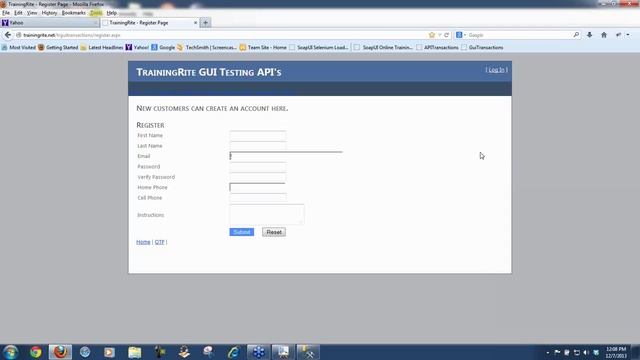Open the Bookmarks menu
Viewport: 640px width, 360px height.
tap(73, 13)
